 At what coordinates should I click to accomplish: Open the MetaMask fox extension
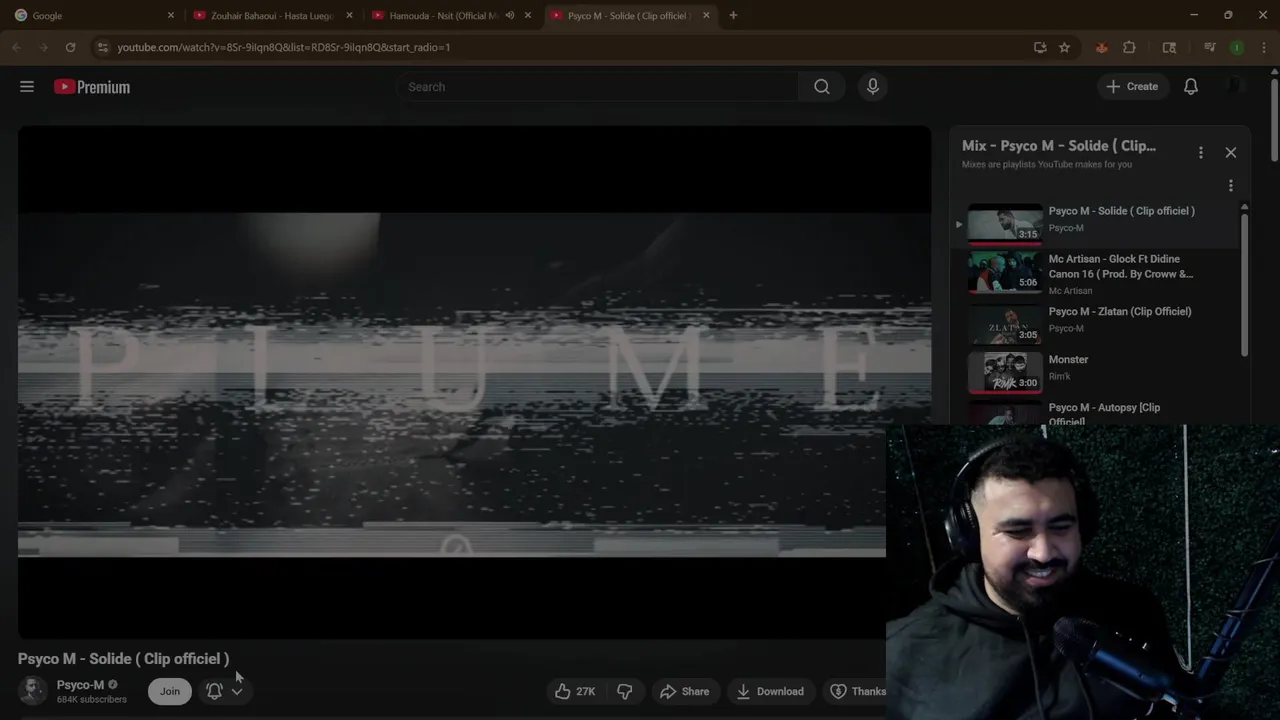click(1102, 47)
